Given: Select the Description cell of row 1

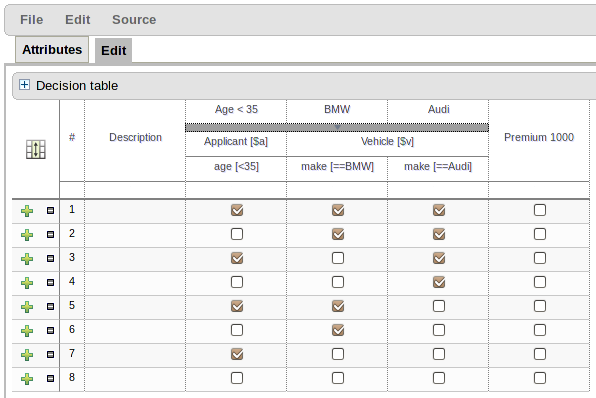Looking at the screenshot, I should tap(135, 211).
